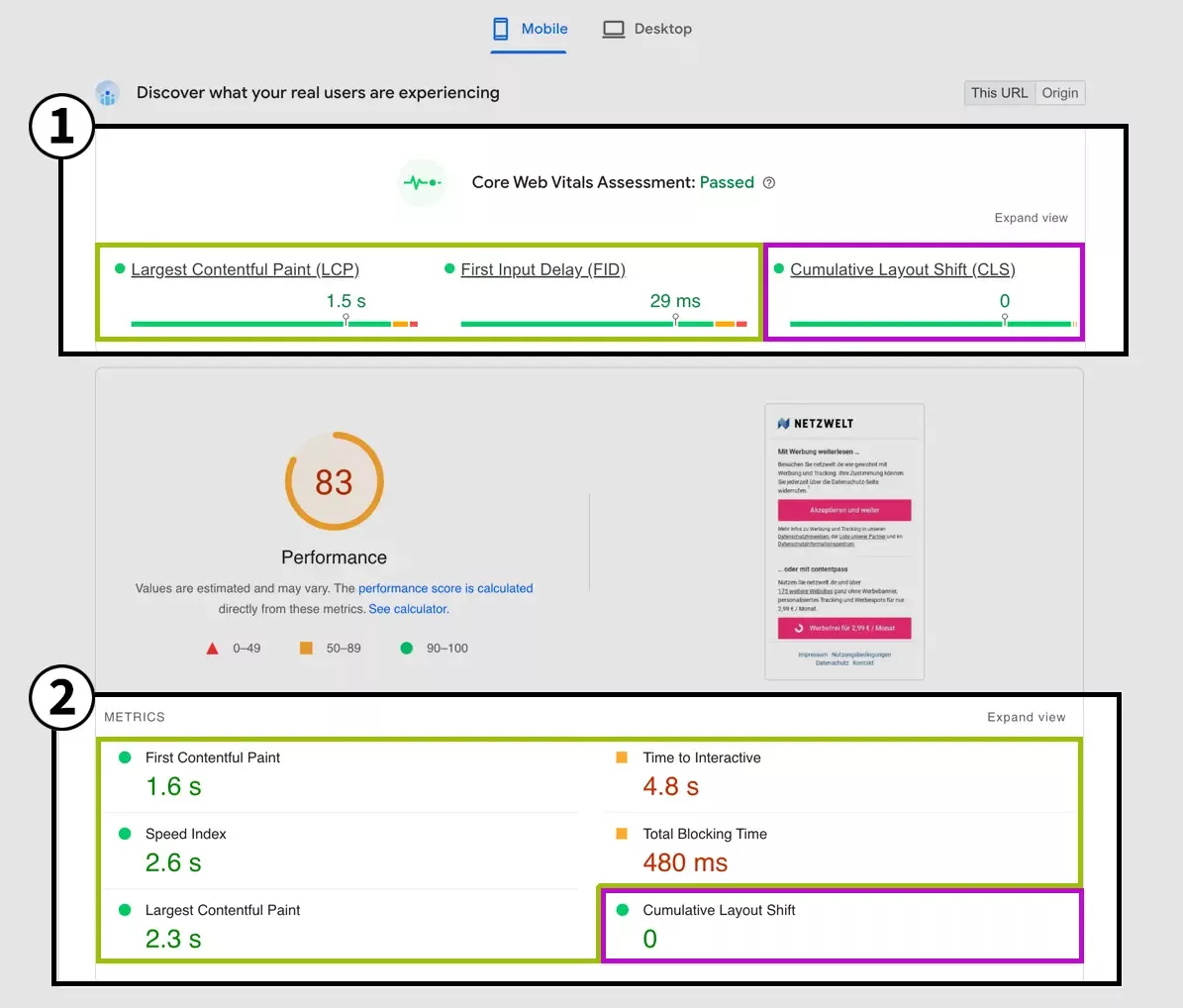
Task: Expand view of Core Web Vitals section
Action: click(x=1031, y=218)
